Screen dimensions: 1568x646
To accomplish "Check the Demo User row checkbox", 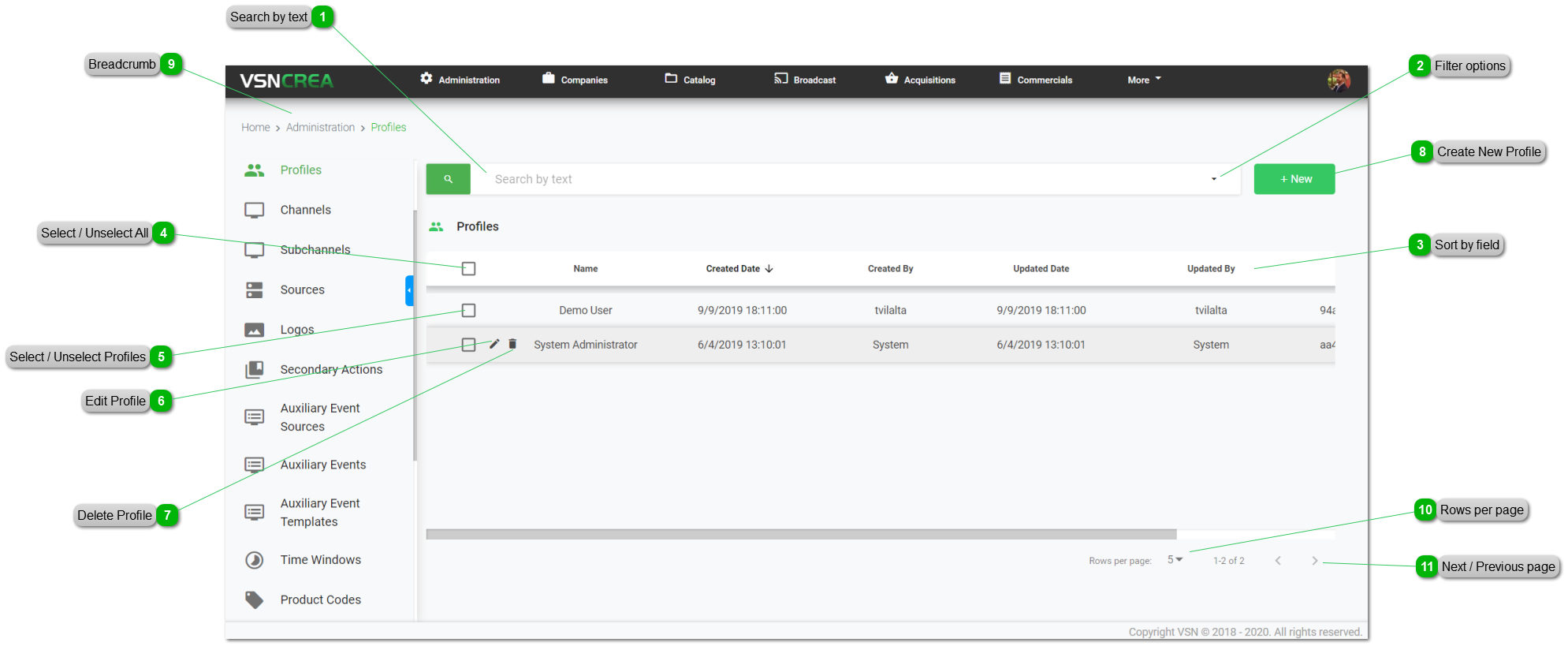I will [468, 311].
